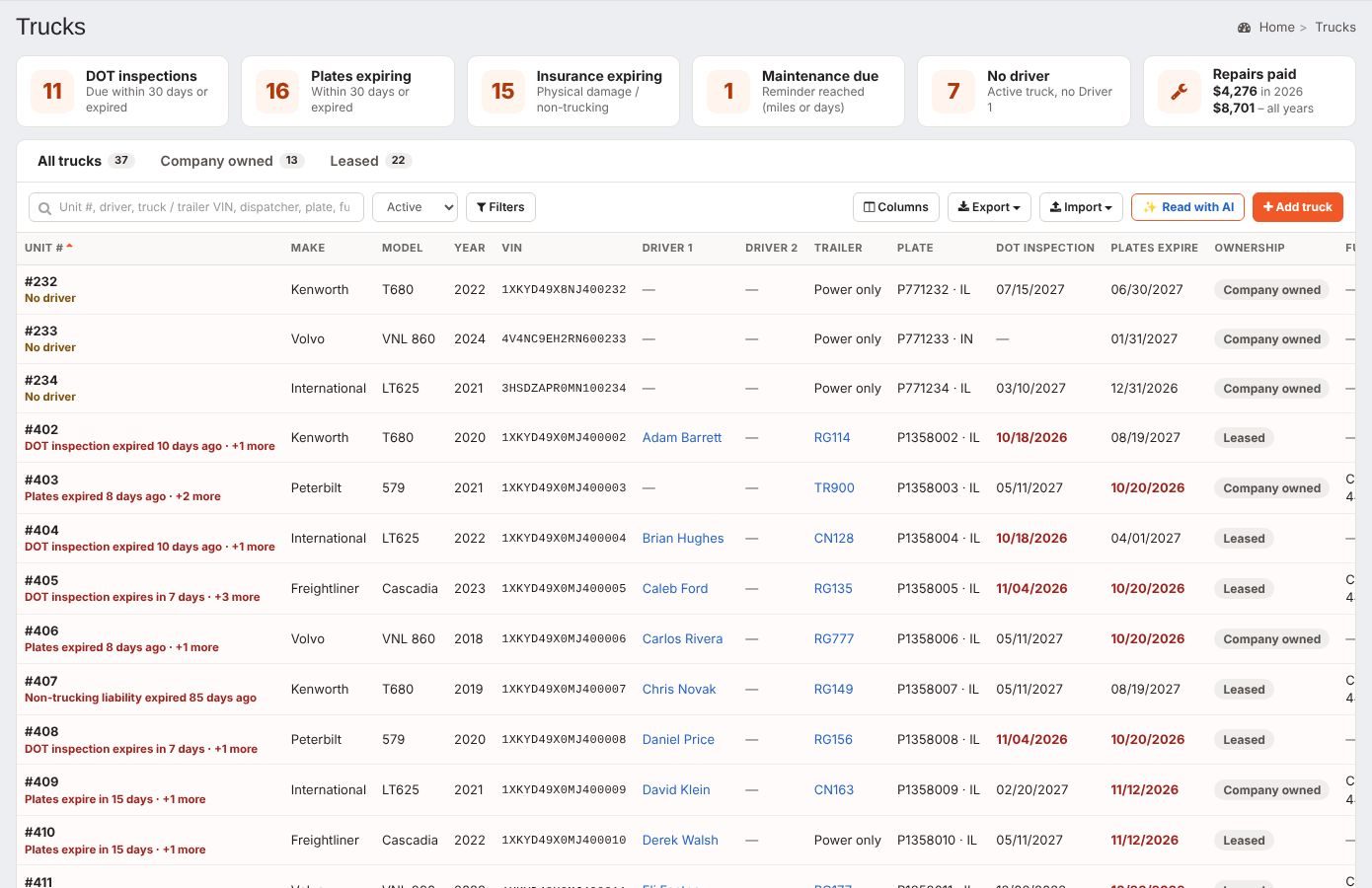Open trailer CN163 link

coord(834,789)
